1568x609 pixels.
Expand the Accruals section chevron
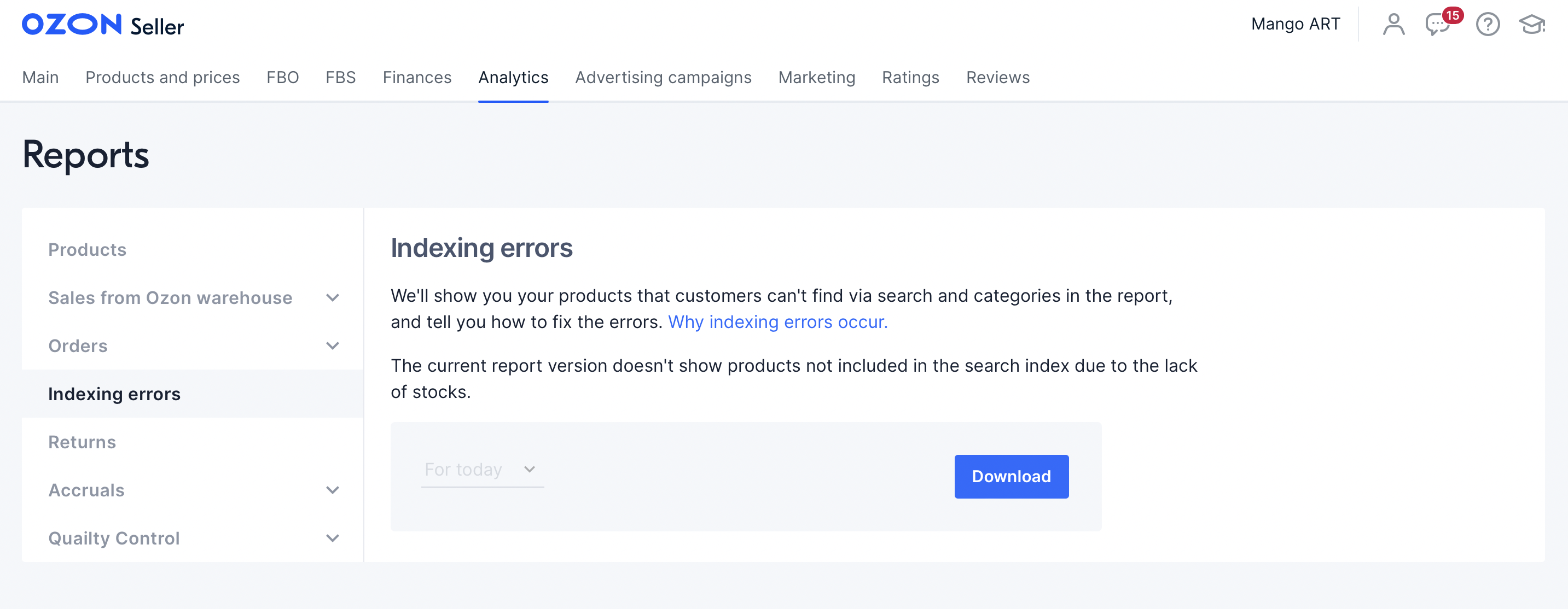[x=332, y=490]
